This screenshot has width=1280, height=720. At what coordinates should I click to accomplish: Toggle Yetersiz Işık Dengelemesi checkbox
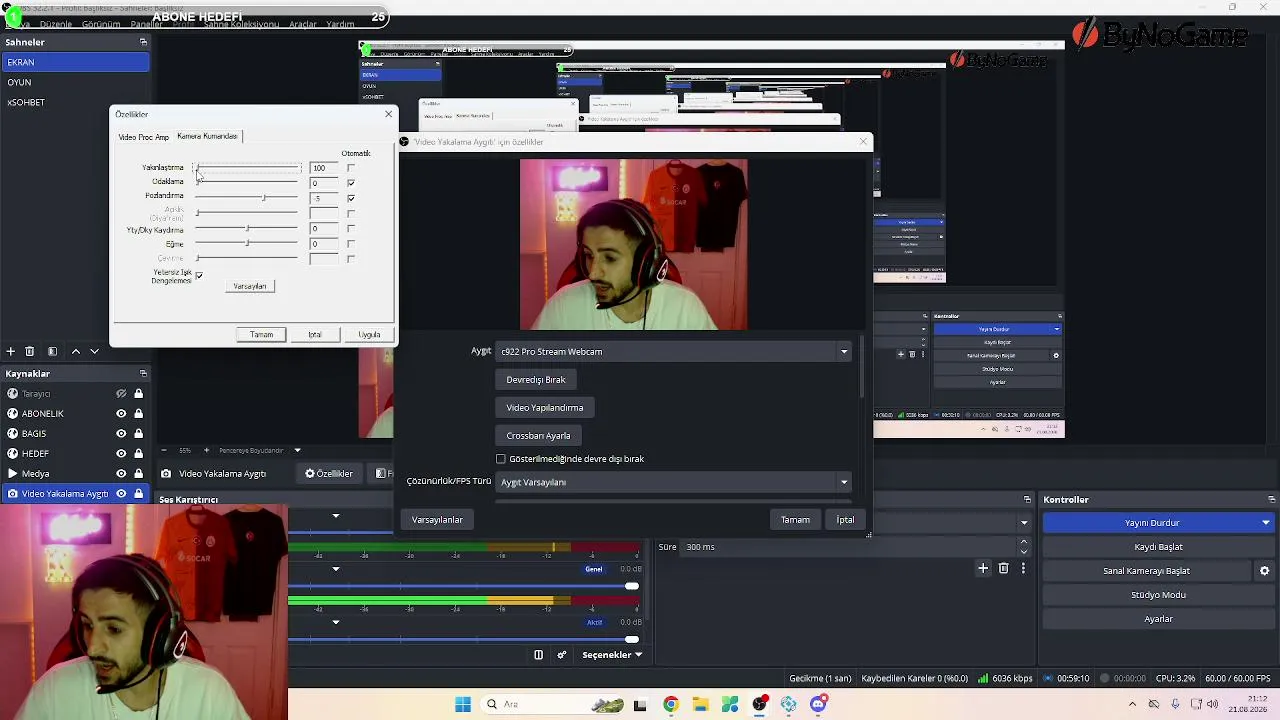tap(199, 275)
